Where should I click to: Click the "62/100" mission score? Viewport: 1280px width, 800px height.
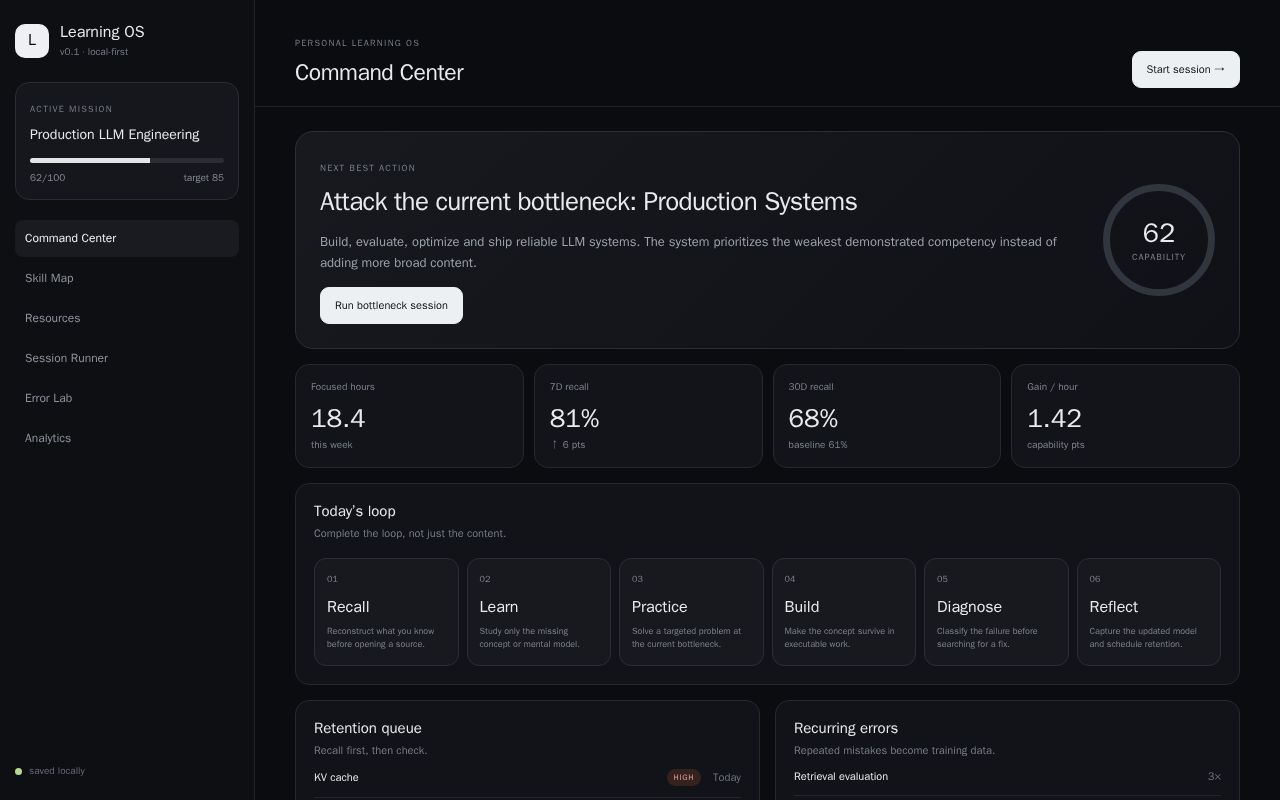coord(47,178)
